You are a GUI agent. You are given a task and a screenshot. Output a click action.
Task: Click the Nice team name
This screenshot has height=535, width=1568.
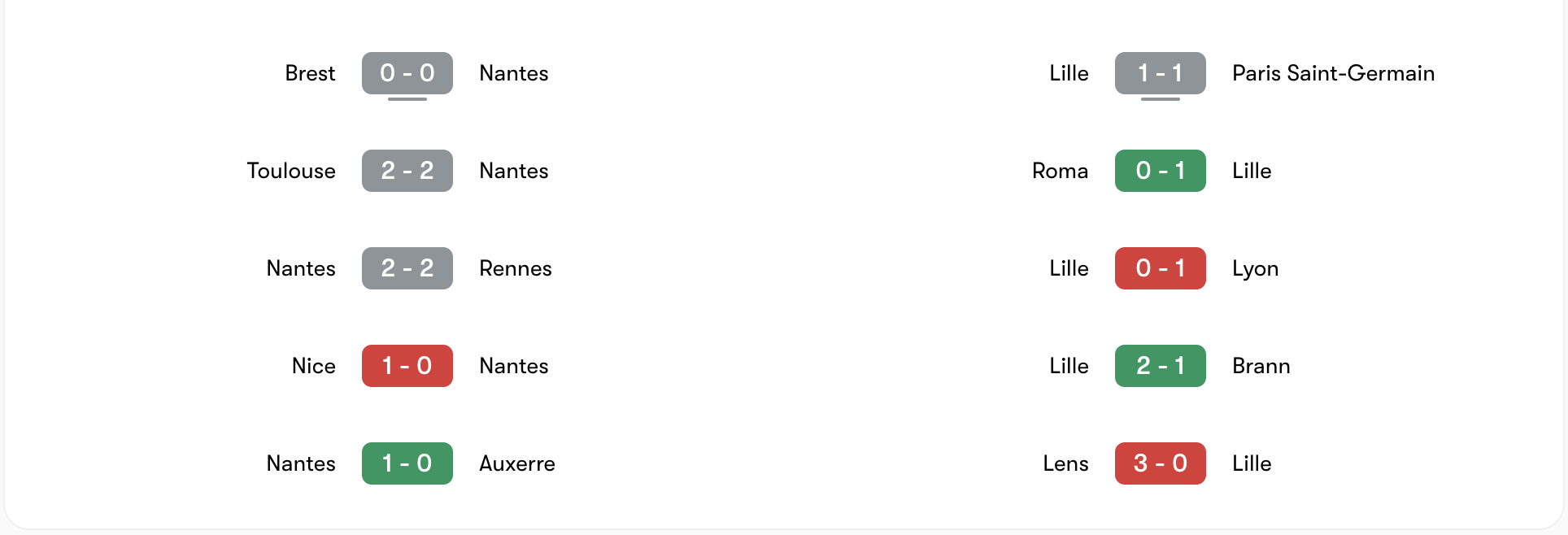[x=313, y=366]
